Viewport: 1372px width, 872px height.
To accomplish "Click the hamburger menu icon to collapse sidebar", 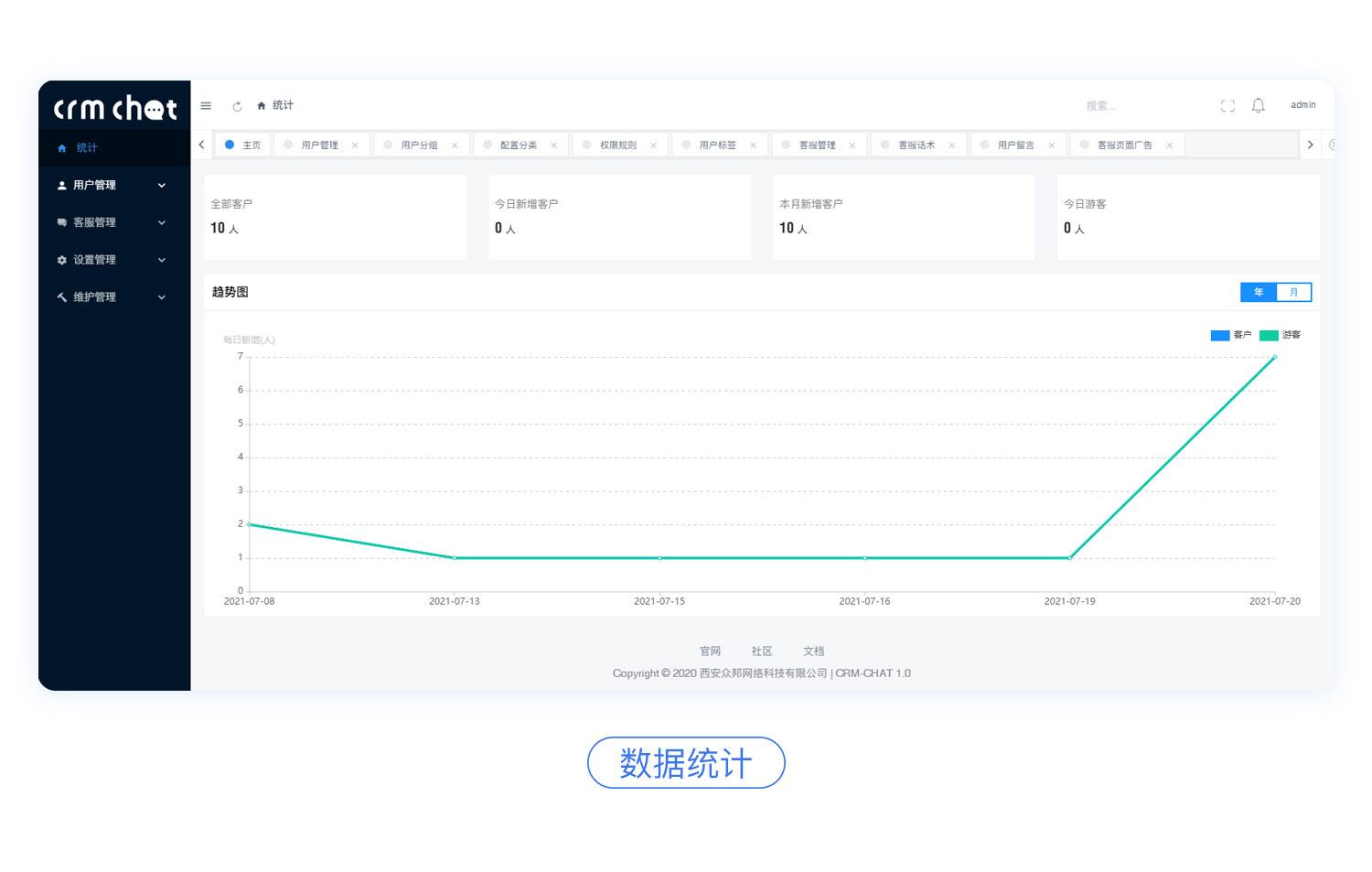I will pos(206,105).
